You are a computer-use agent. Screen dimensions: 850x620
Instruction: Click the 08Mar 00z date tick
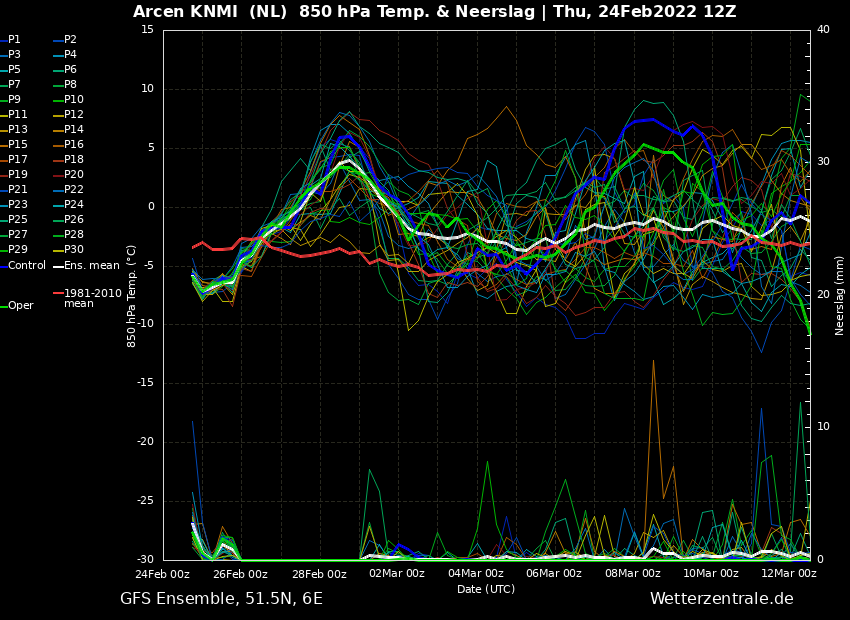pyautogui.click(x=632, y=574)
